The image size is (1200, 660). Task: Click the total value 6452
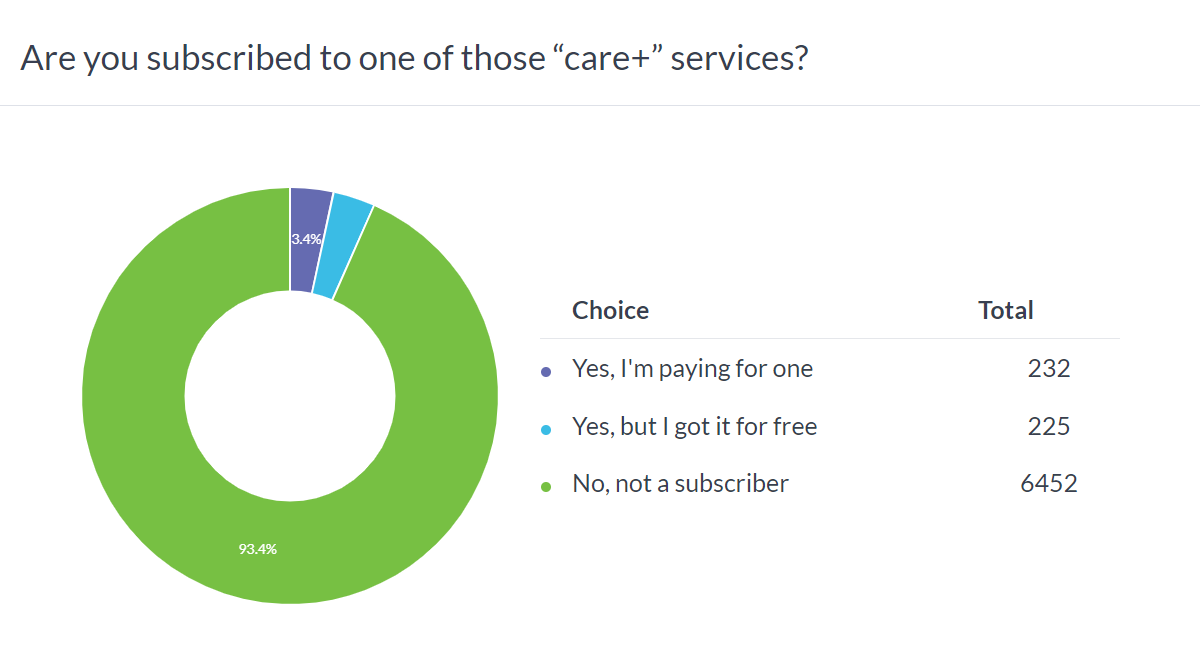tap(1049, 484)
